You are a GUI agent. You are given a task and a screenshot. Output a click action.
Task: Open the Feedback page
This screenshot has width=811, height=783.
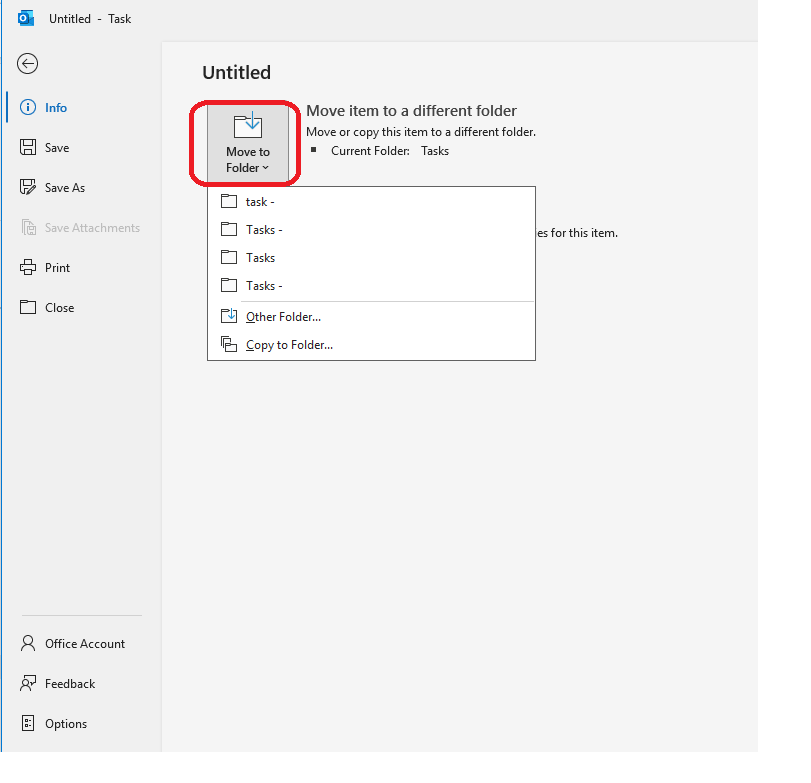(83, 684)
